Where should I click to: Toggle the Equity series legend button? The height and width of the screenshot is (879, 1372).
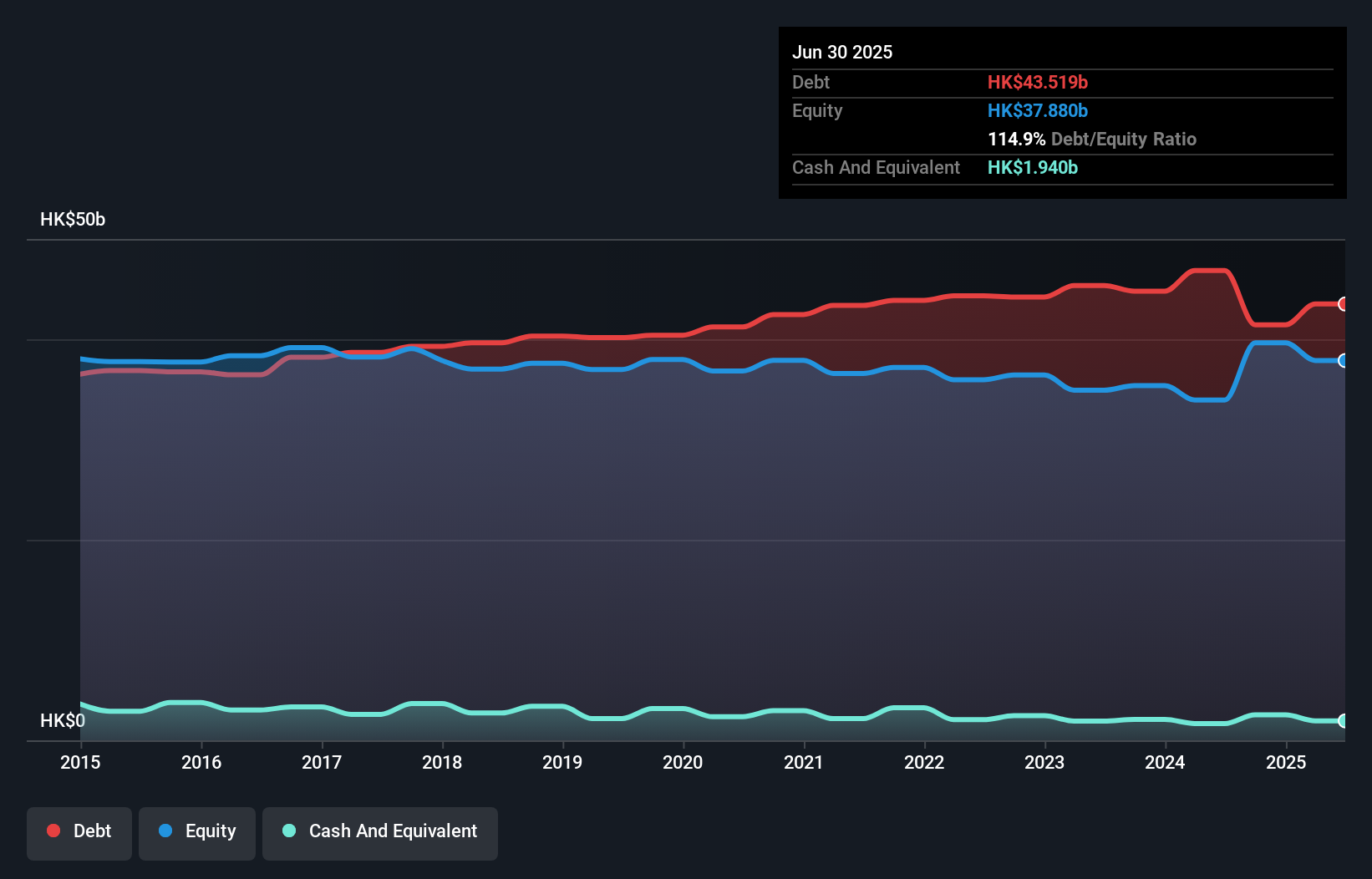[x=197, y=832]
